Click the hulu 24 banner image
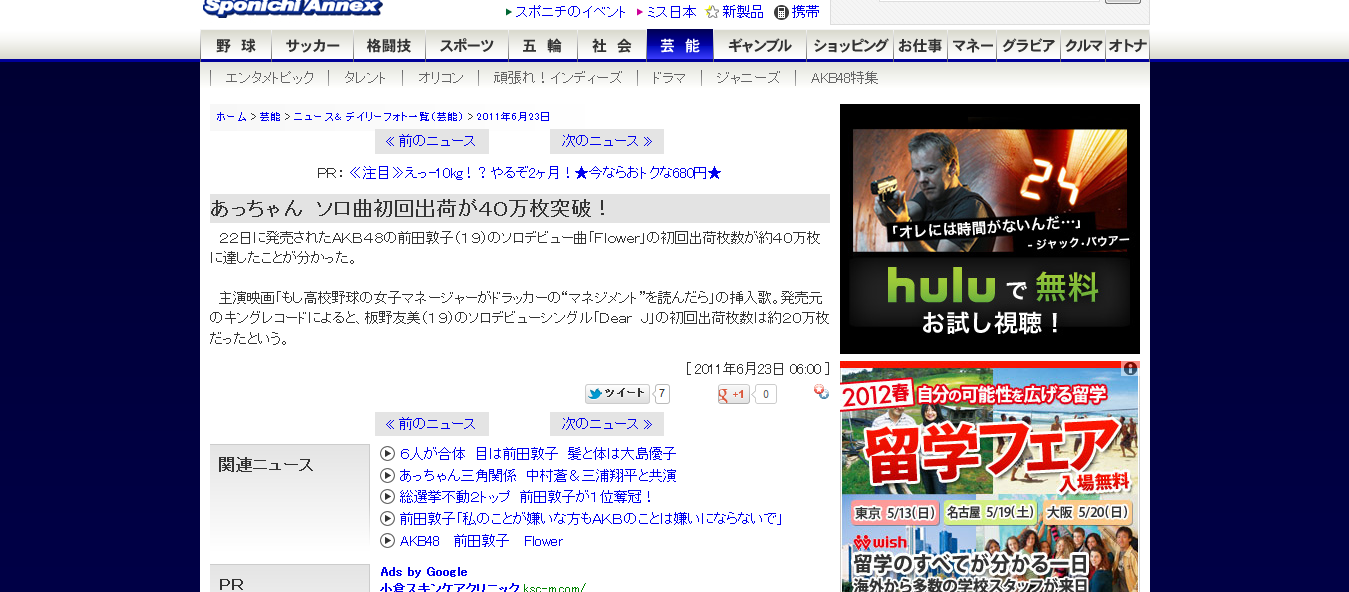This screenshot has width=1349, height=592. click(990, 190)
